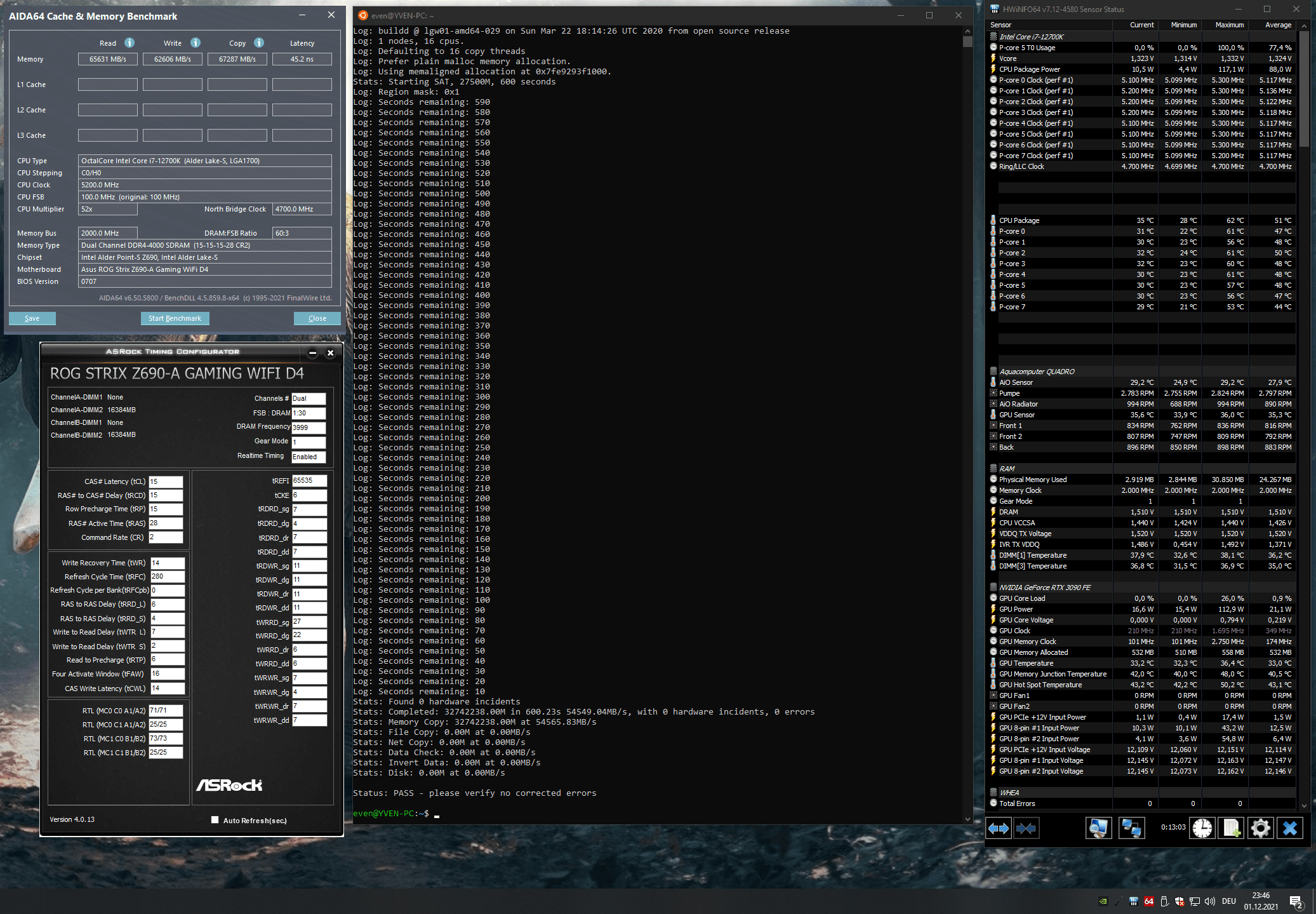This screenshot has height=914, width=1316.
Task: Click safely remove hardware USB tray icon
Action: (x=1164, y=901)
